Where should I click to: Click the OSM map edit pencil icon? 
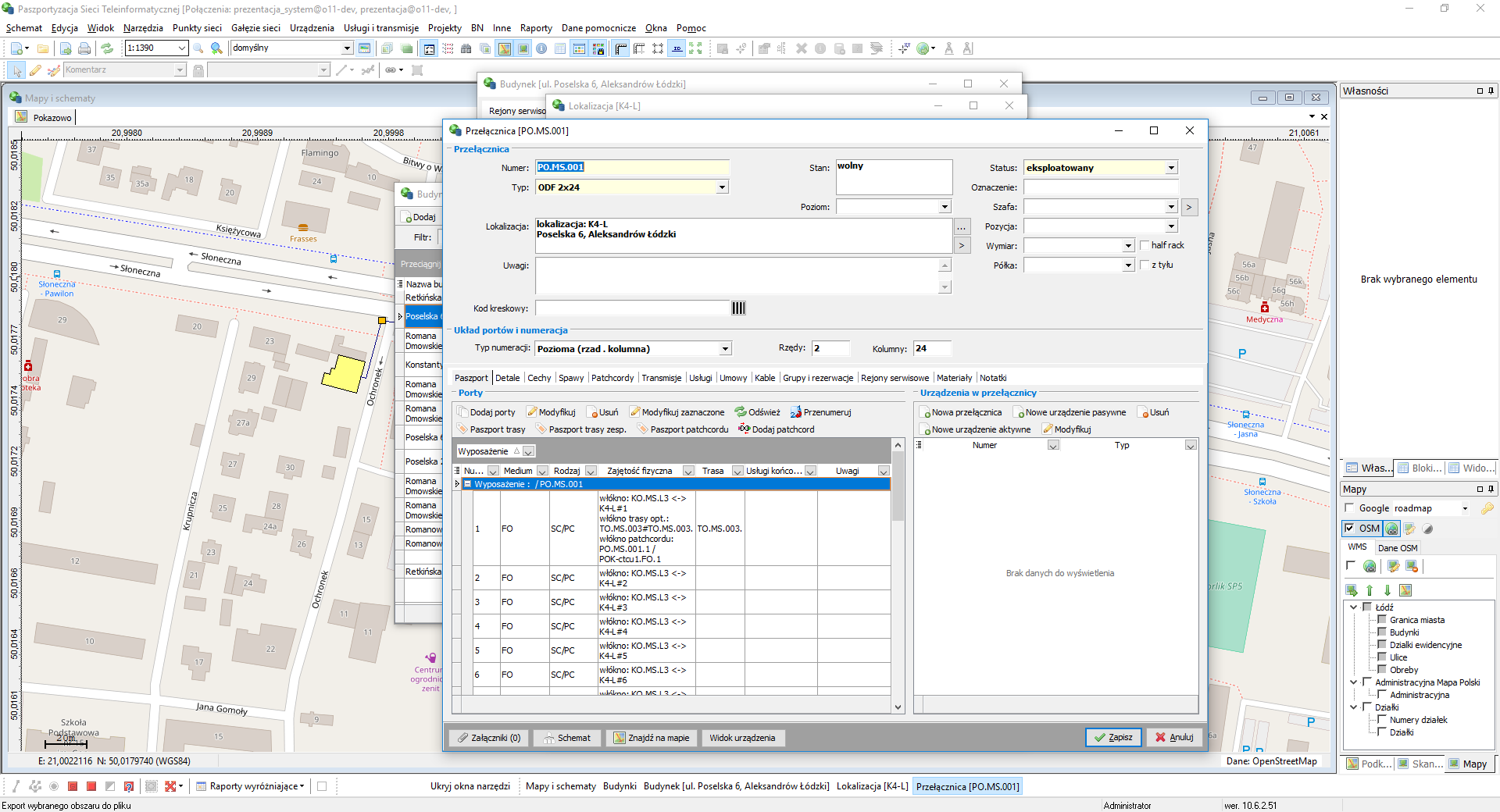[x=1410, y=529]
